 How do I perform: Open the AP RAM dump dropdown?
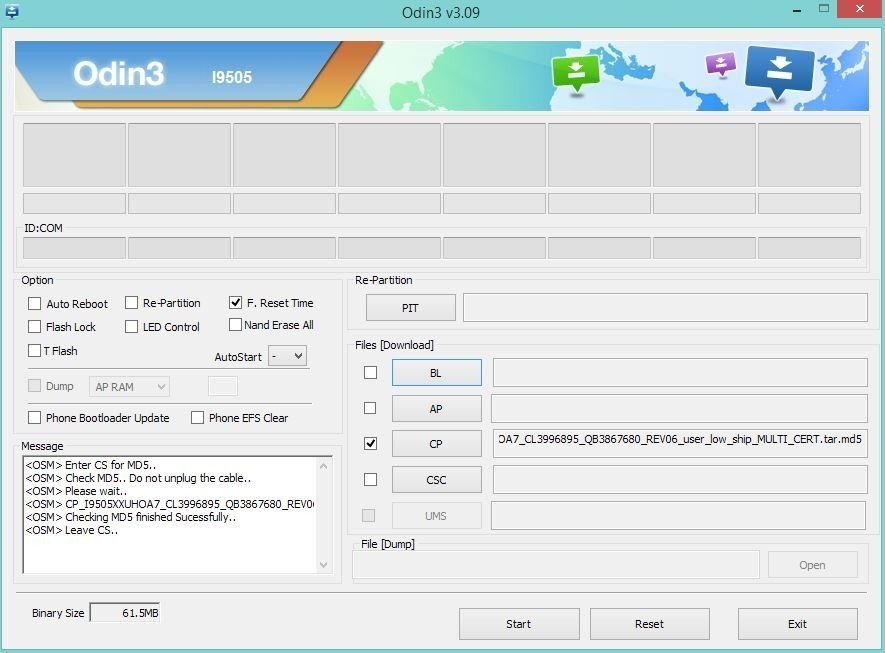coord(129,387)
